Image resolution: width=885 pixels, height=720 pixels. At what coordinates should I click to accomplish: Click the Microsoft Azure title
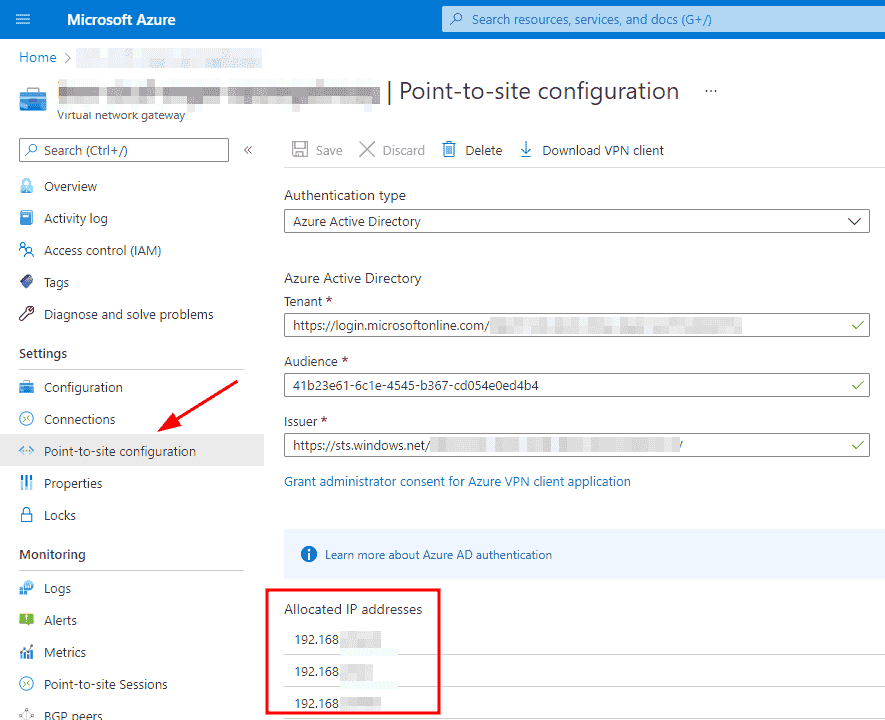coord(121,20)
